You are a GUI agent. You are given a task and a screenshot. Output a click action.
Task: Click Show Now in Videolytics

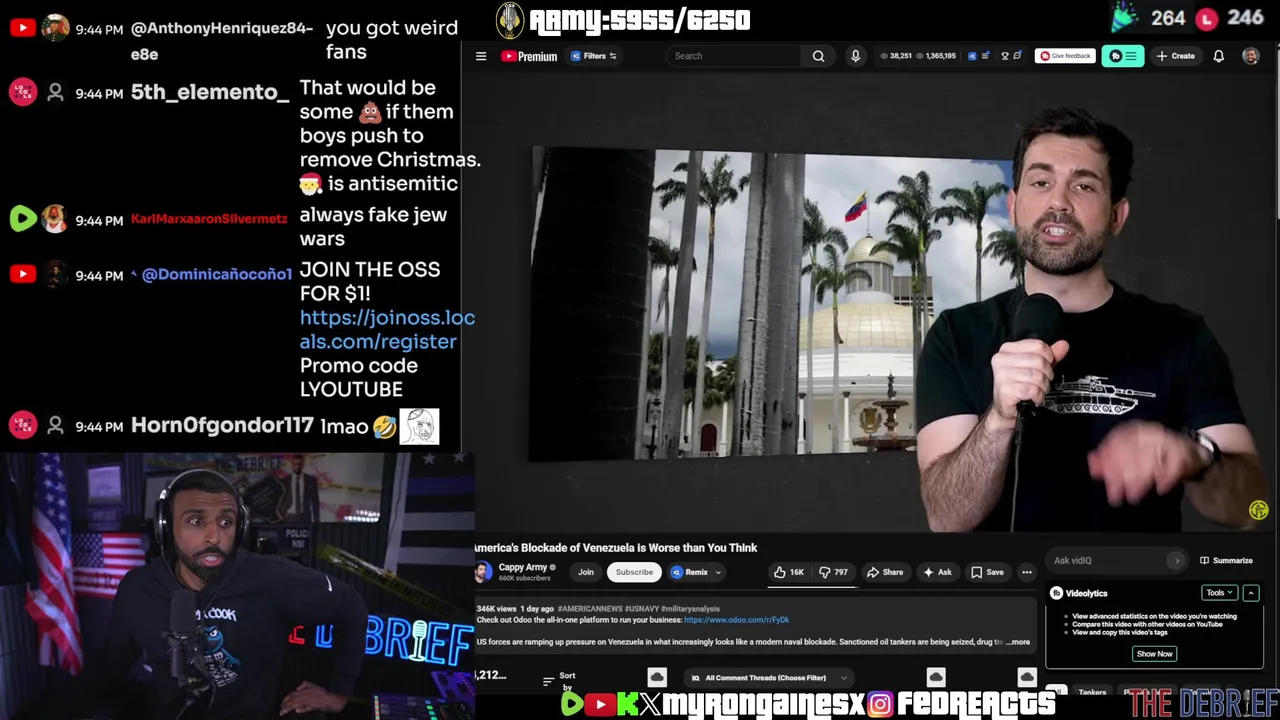[x=1154, y=653]
